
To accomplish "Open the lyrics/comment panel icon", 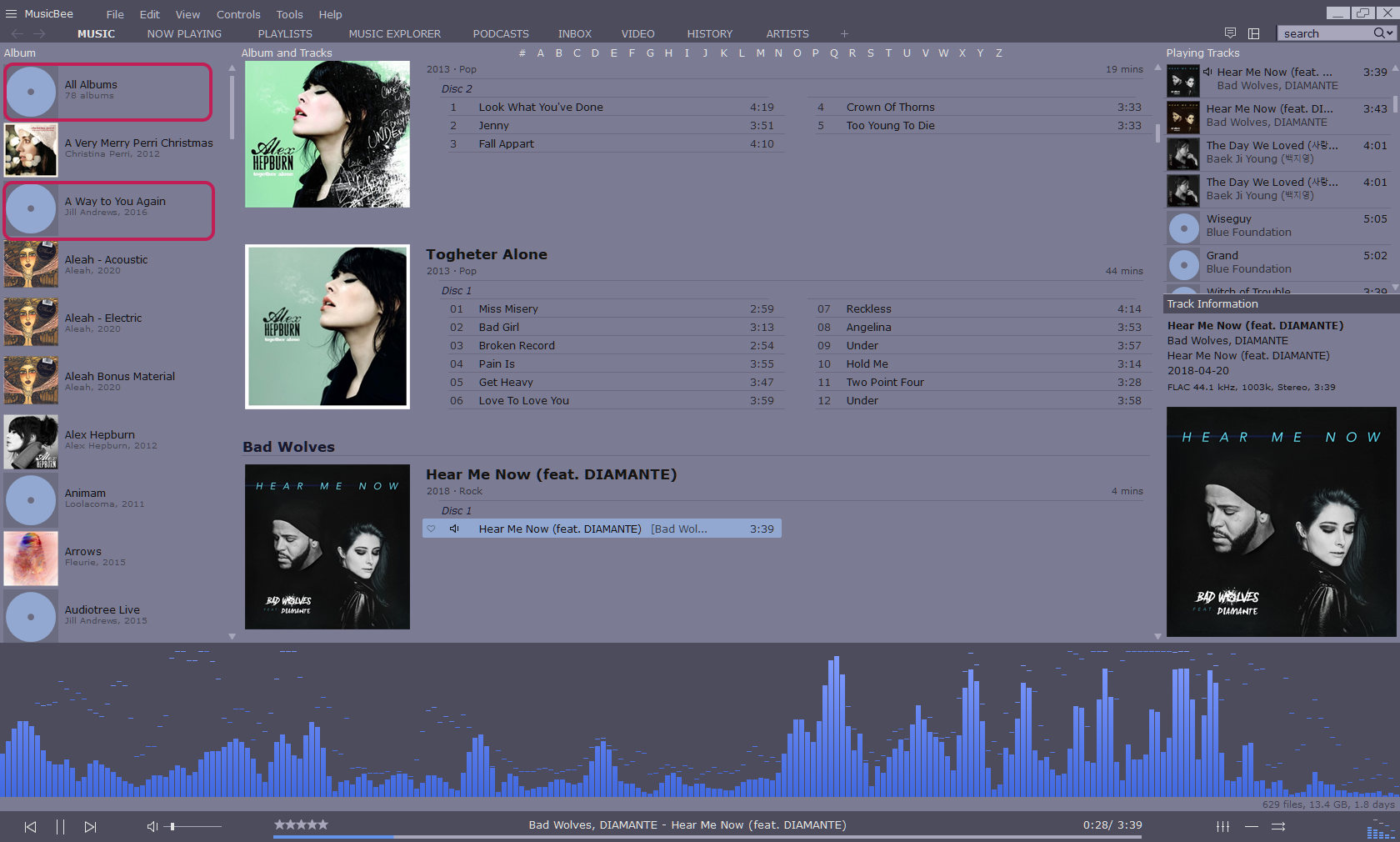I will pyautogui.click(x=1230, y=33).
